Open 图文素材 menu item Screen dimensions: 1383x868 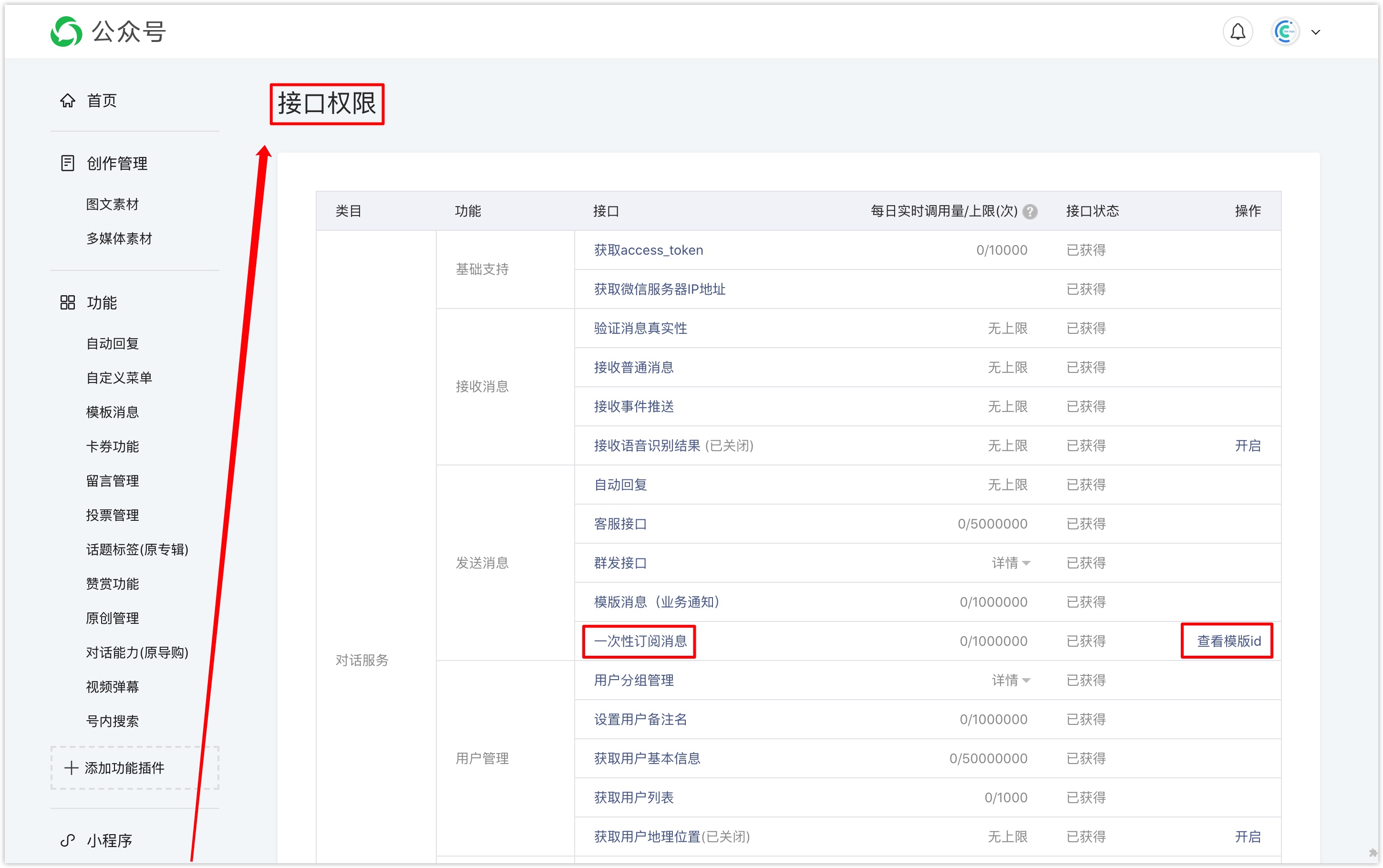pyautogui.click(x=113, y=204)
